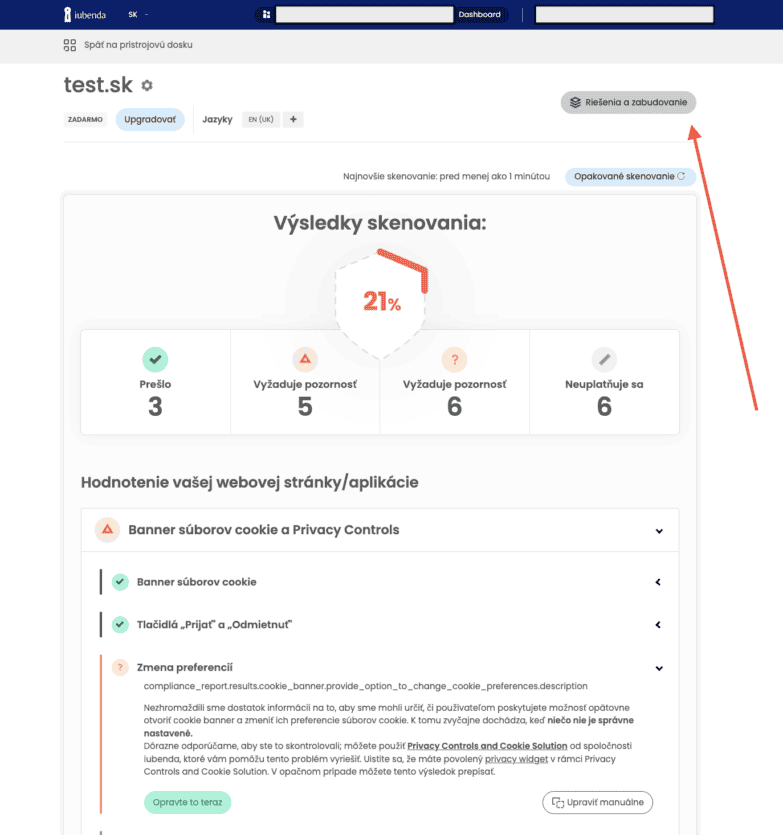Click the red warning triangle icon
Viewport: 783px width, 835px height.
point(305,360)
